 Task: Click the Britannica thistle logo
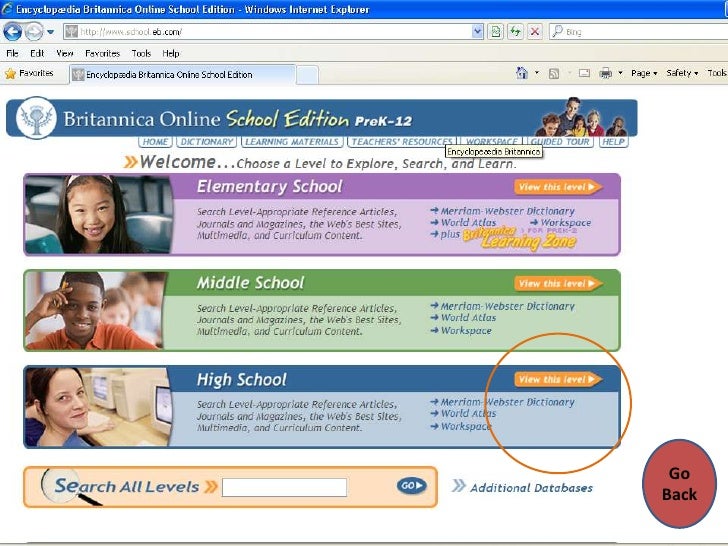(x=36, y=118)
